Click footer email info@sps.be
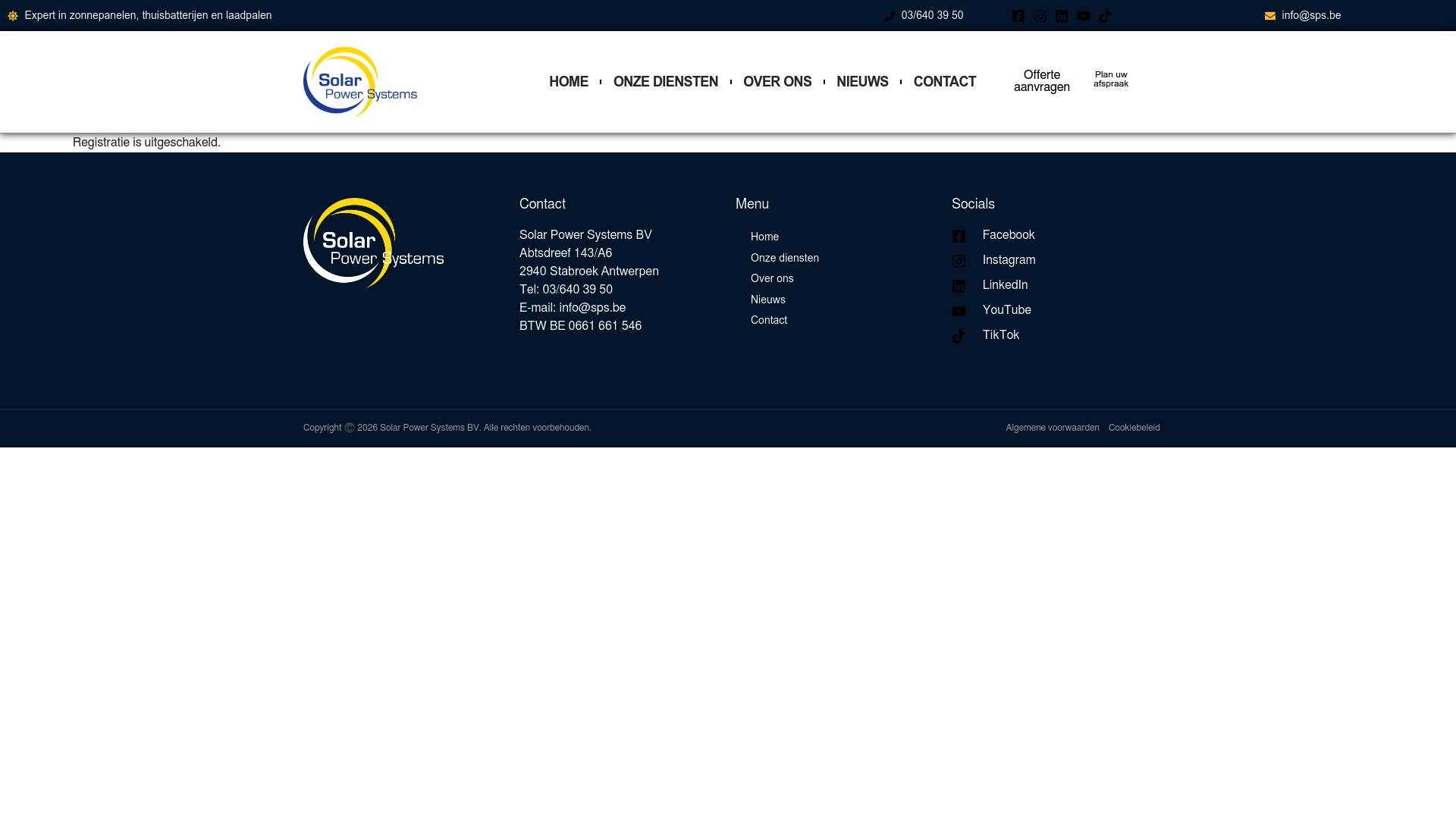Screen dimensions: 1456x819 point(592,308)
